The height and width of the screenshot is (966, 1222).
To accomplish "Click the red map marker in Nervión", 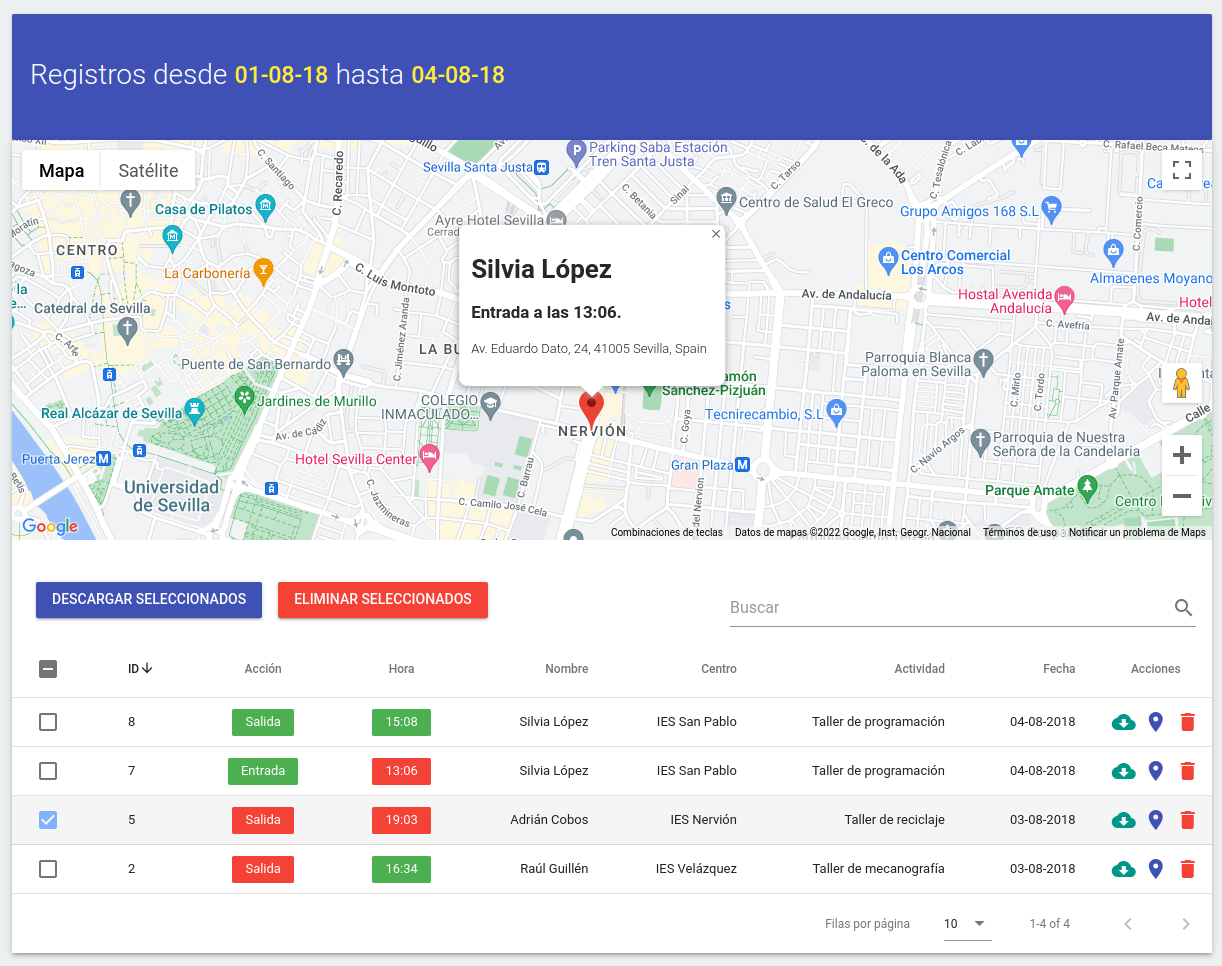I will [x=592, y=409].
